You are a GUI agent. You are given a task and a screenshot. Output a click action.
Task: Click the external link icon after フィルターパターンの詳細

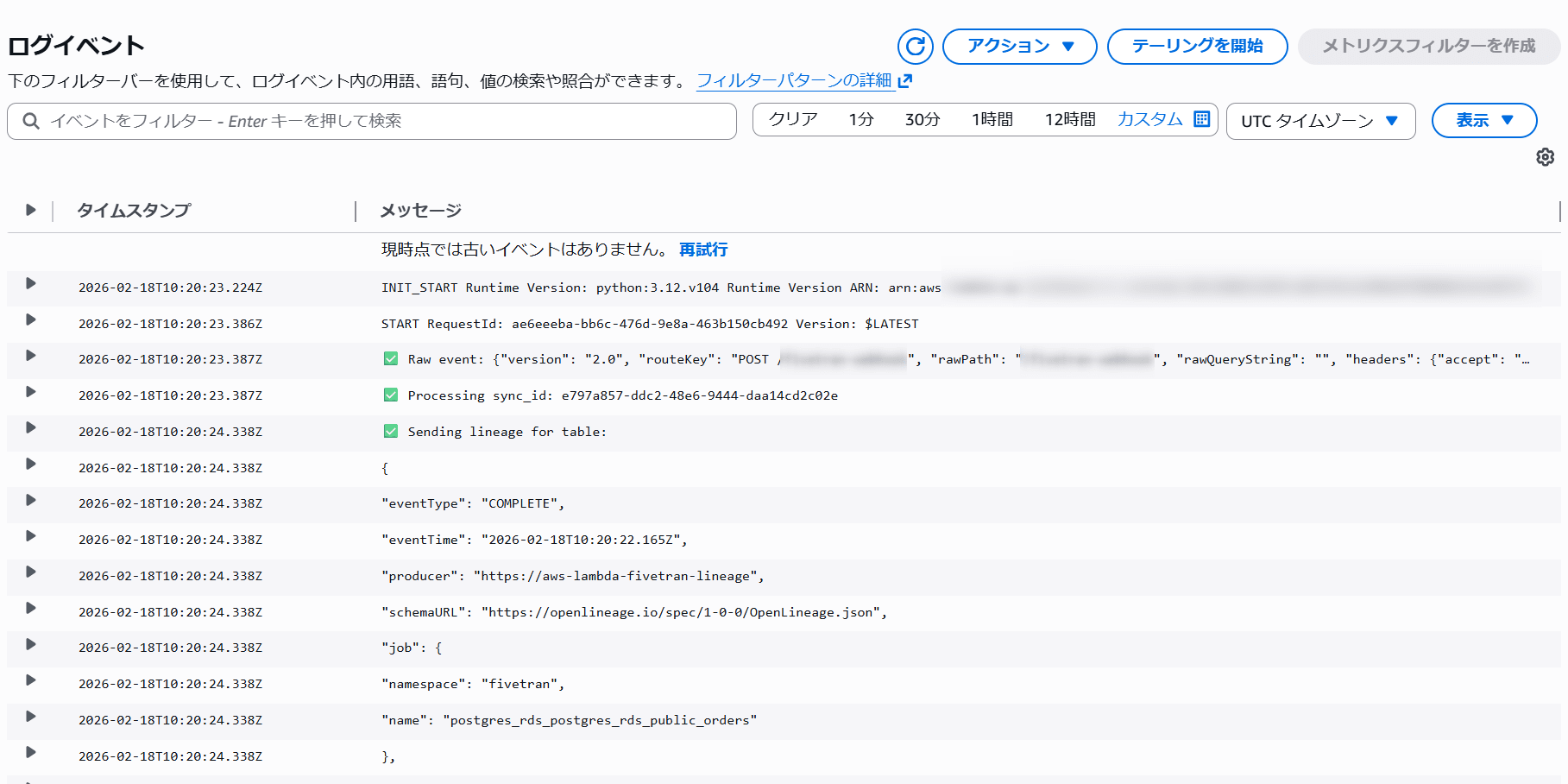coord(904,81)
